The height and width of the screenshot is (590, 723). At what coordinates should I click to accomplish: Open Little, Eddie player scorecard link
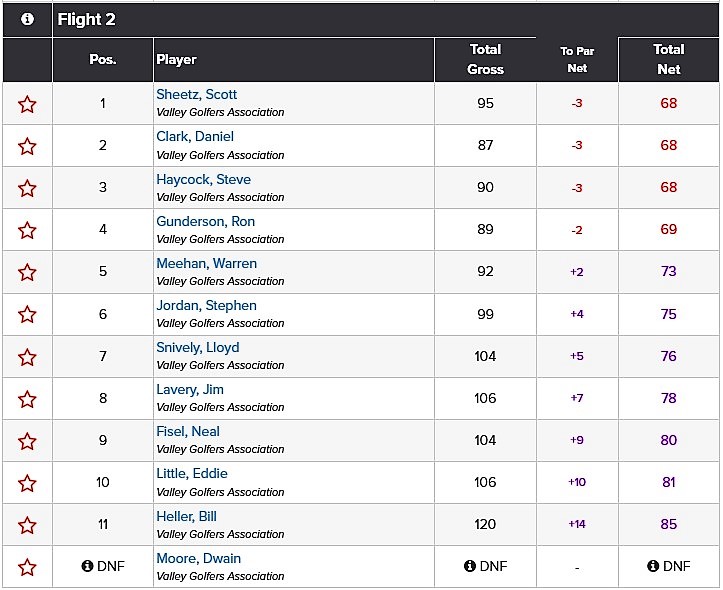tap(192, 473)
